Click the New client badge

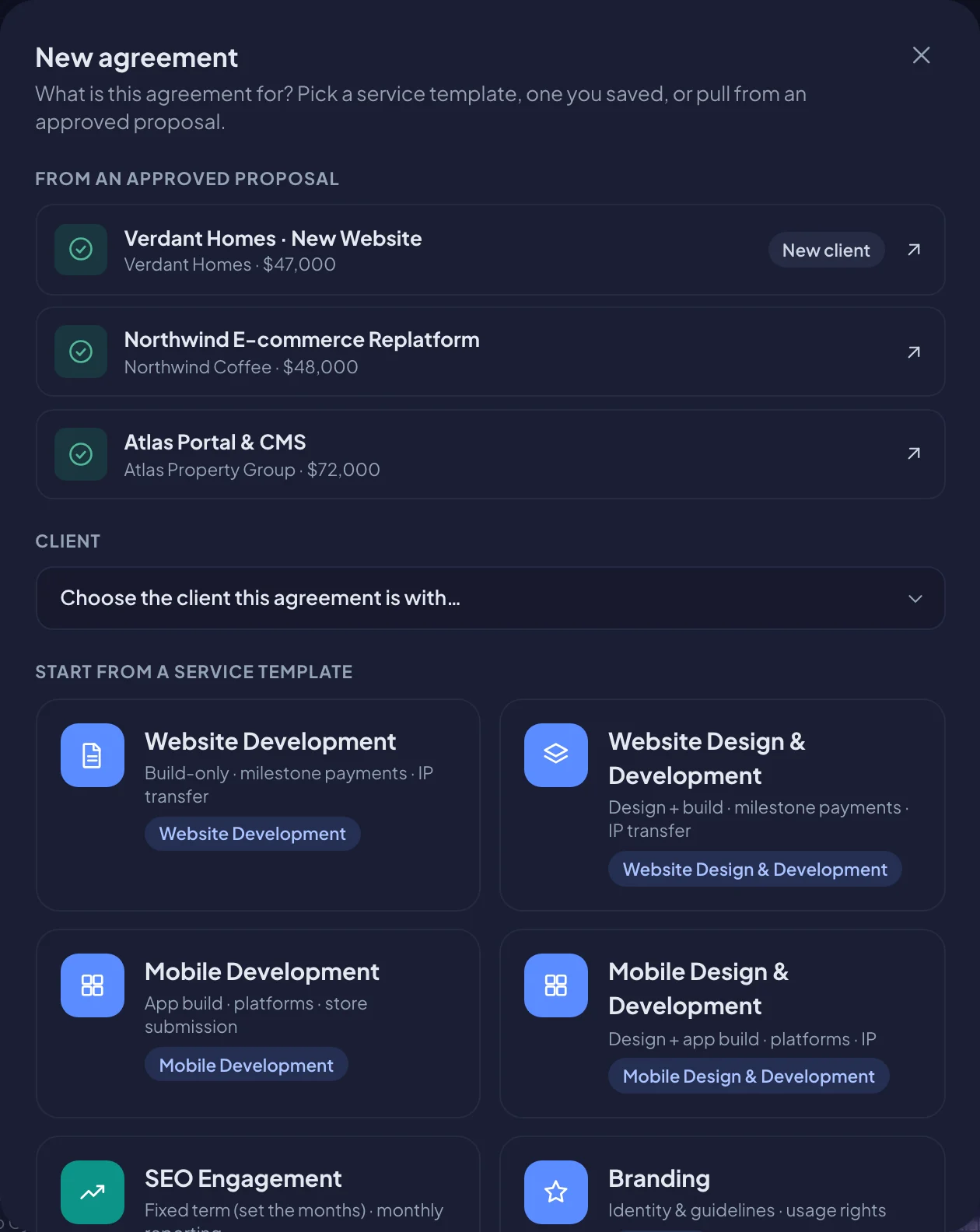tap(826, 250)
